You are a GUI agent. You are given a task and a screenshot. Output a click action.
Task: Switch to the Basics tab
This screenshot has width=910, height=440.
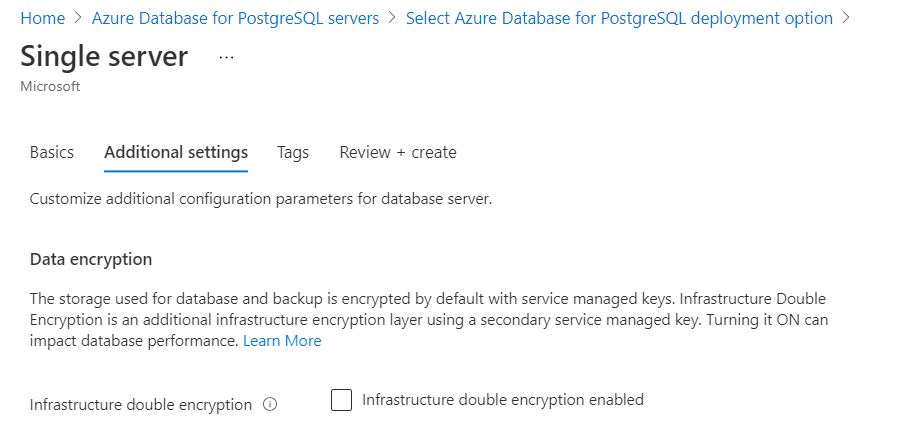coord(52,153)
